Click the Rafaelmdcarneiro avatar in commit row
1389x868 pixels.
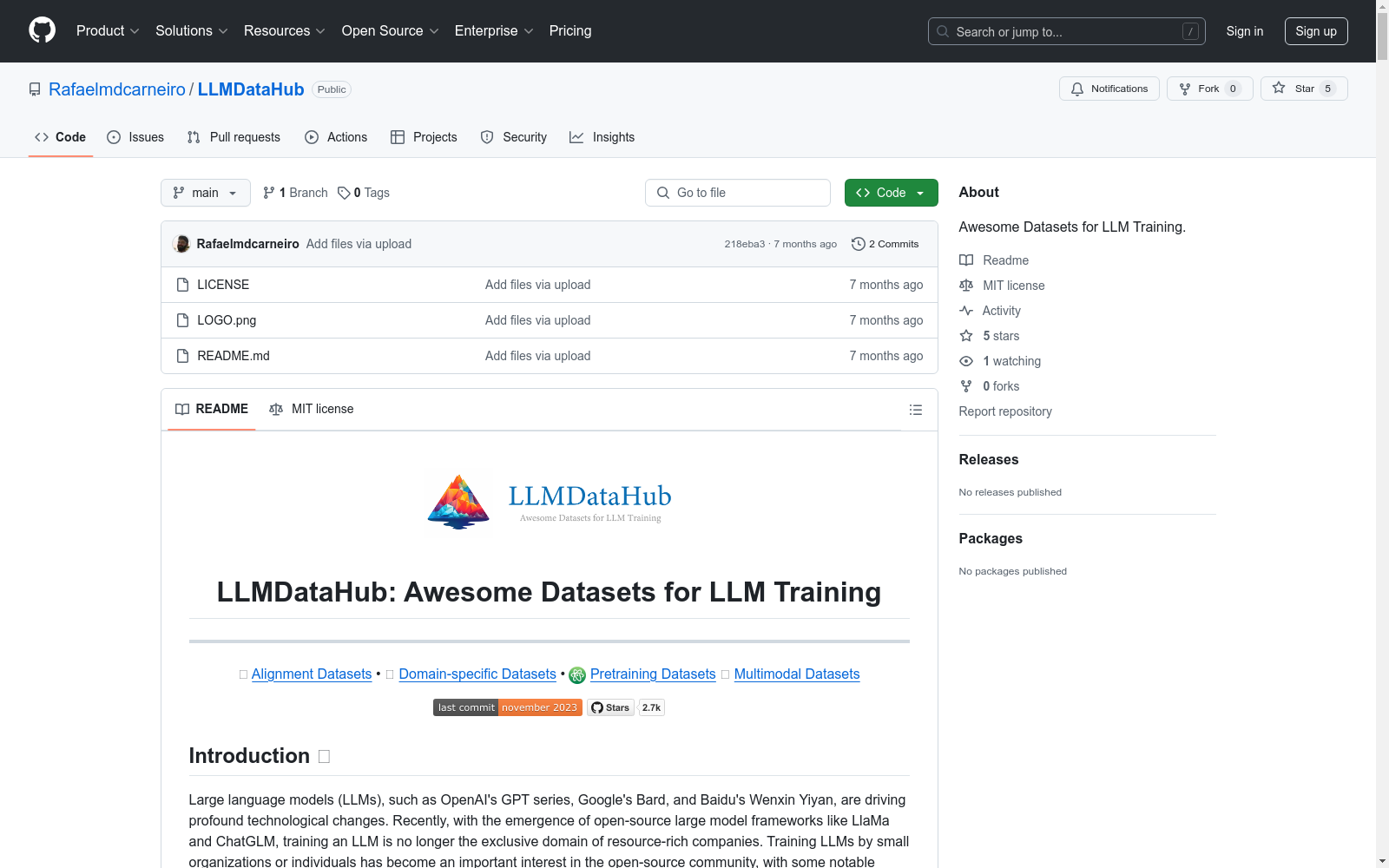[181, 244]
